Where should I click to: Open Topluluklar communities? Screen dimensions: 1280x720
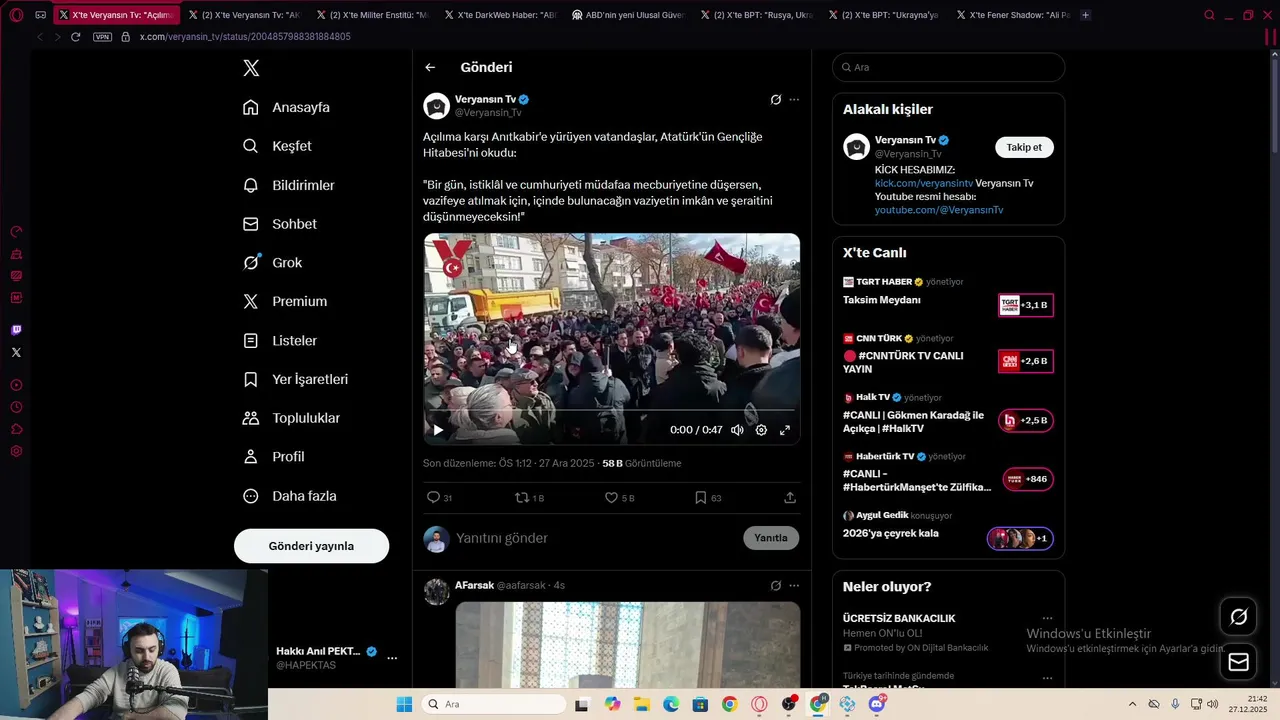click(291, 418)
